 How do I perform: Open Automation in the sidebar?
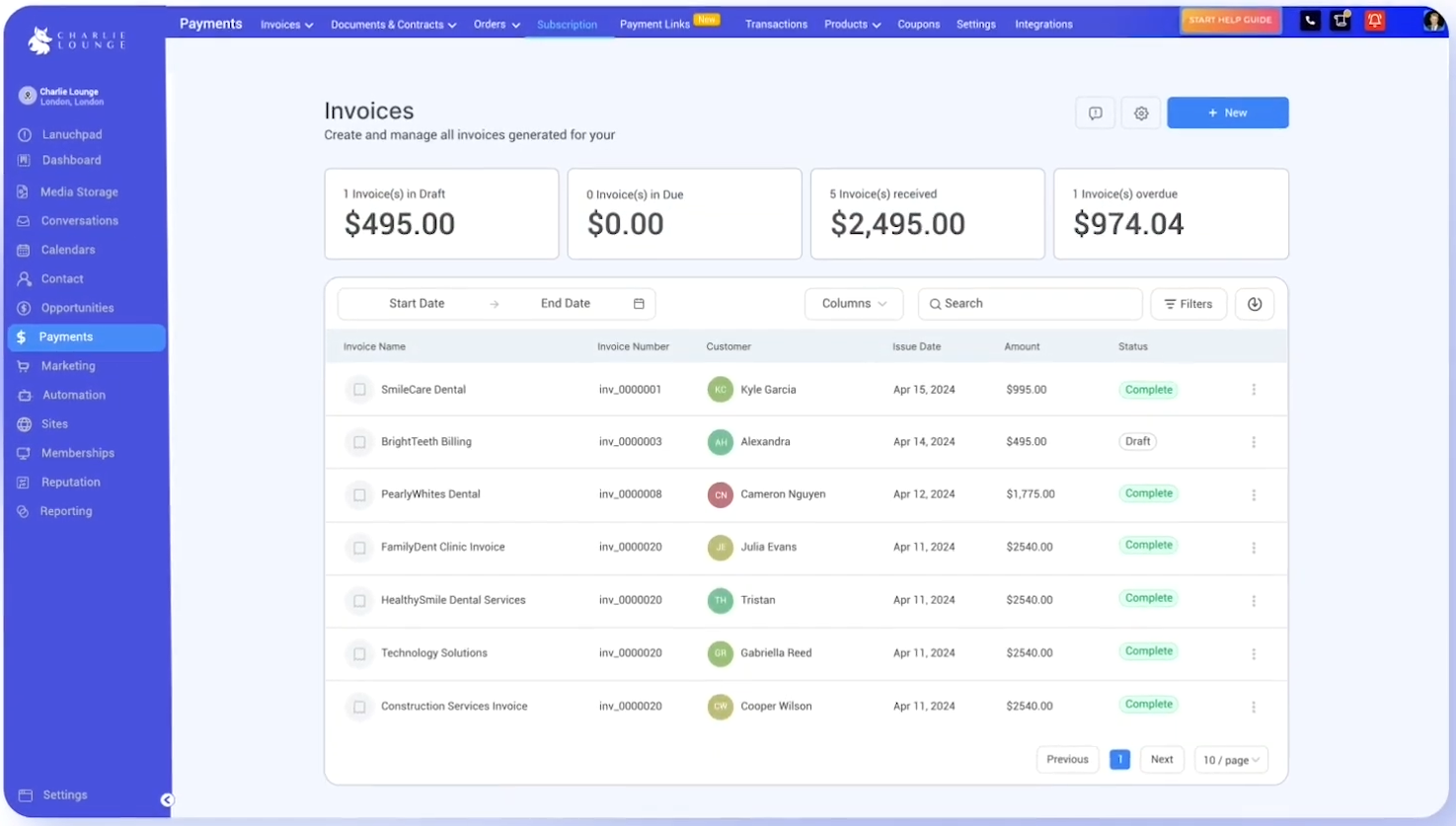[x=73, y=395]
